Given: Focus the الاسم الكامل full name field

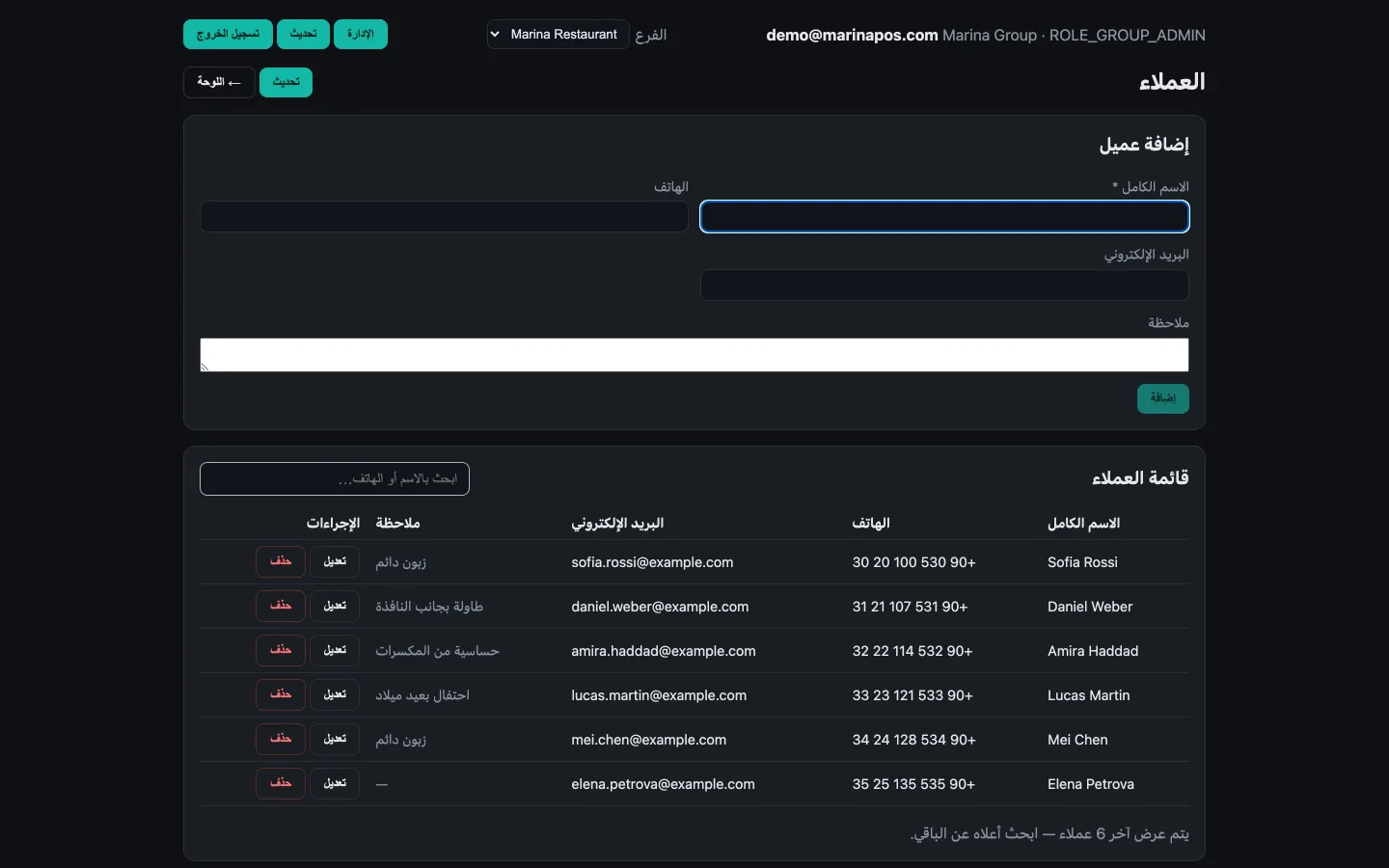Looking at the screenshot, I should [944, 217].
